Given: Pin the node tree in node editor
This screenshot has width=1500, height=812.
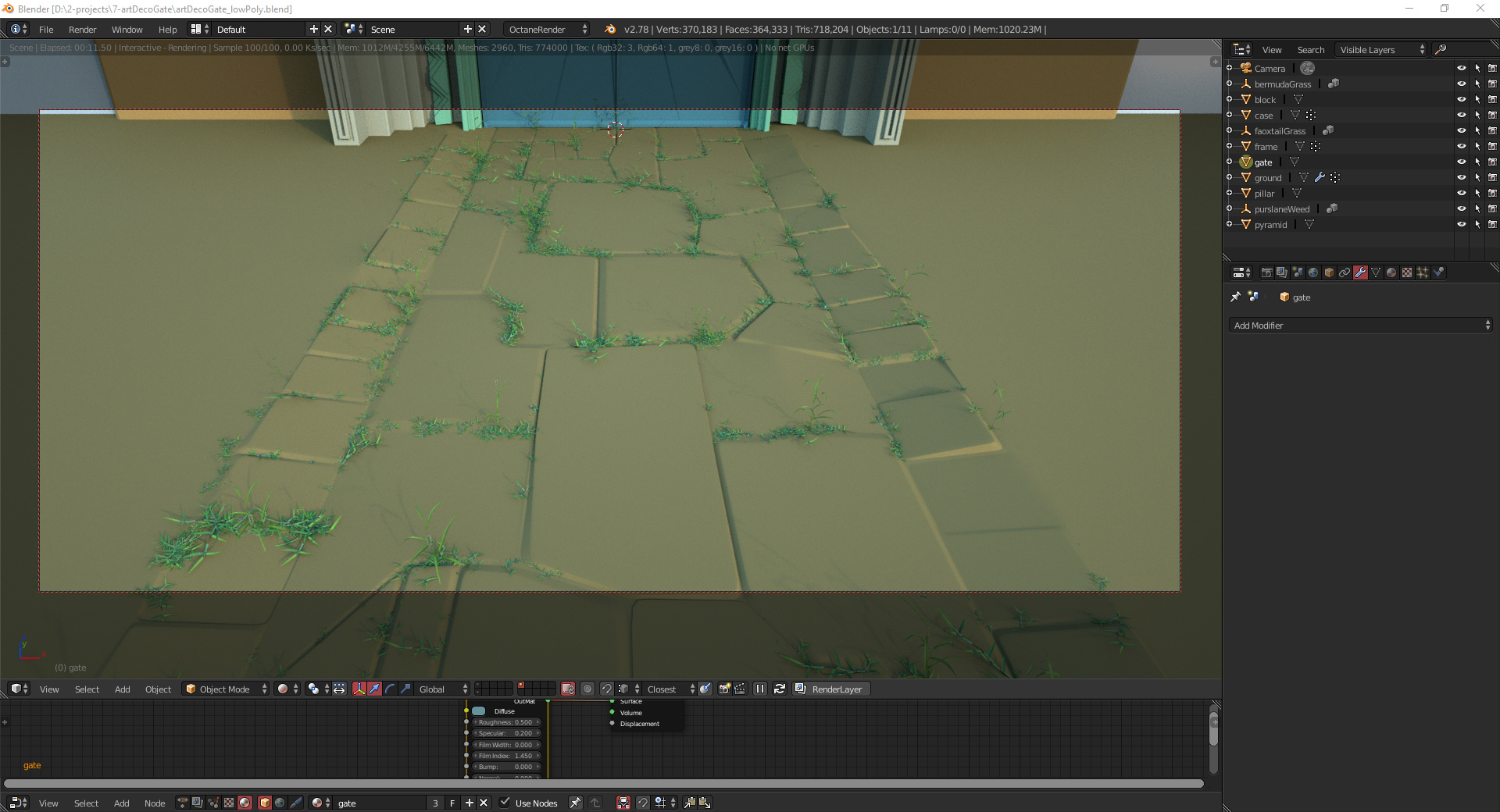Looking at the screenshot, I should click(575, 803).
